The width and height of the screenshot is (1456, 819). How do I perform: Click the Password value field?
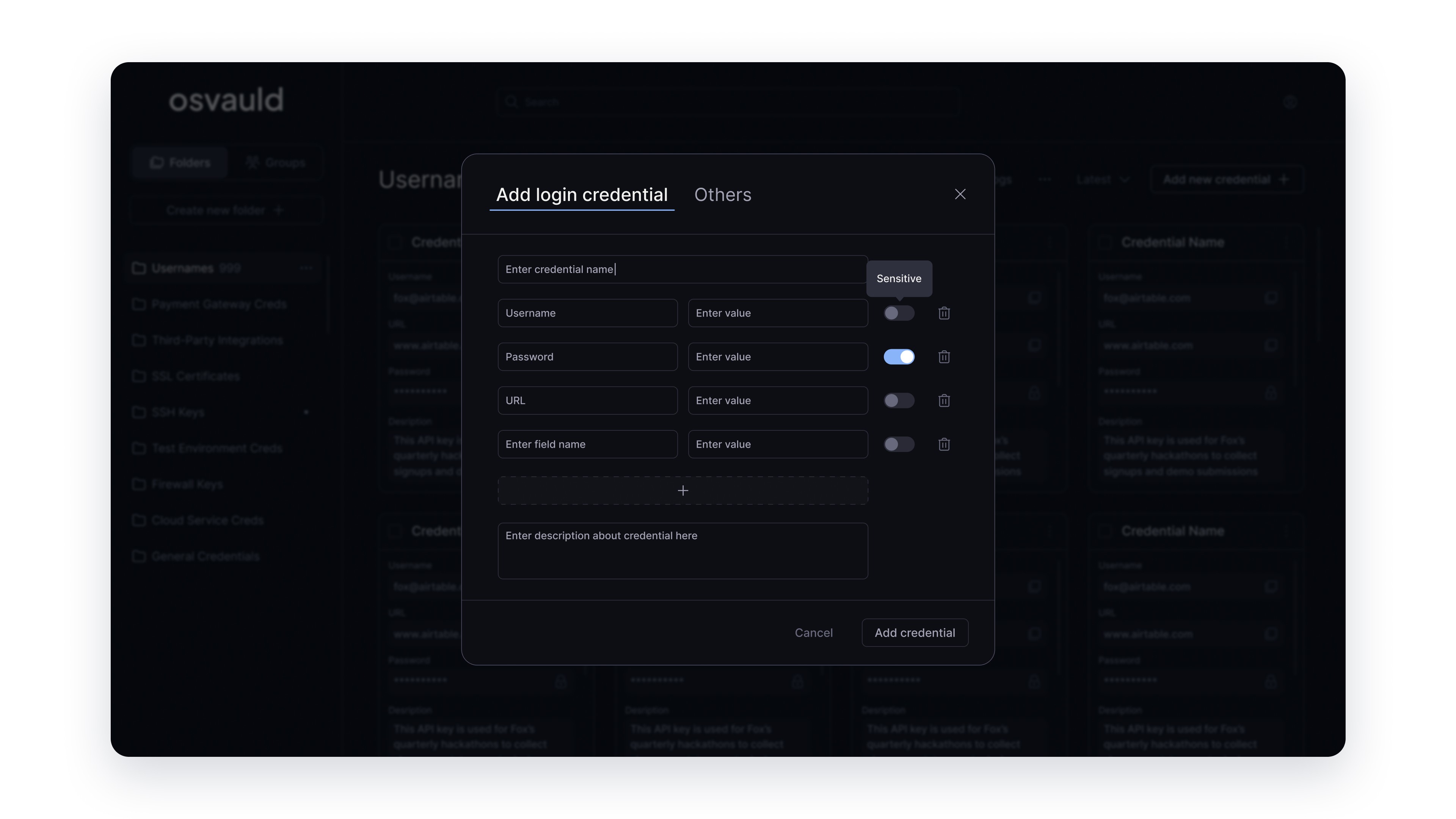pyautogui.click(x=777, y=357)
